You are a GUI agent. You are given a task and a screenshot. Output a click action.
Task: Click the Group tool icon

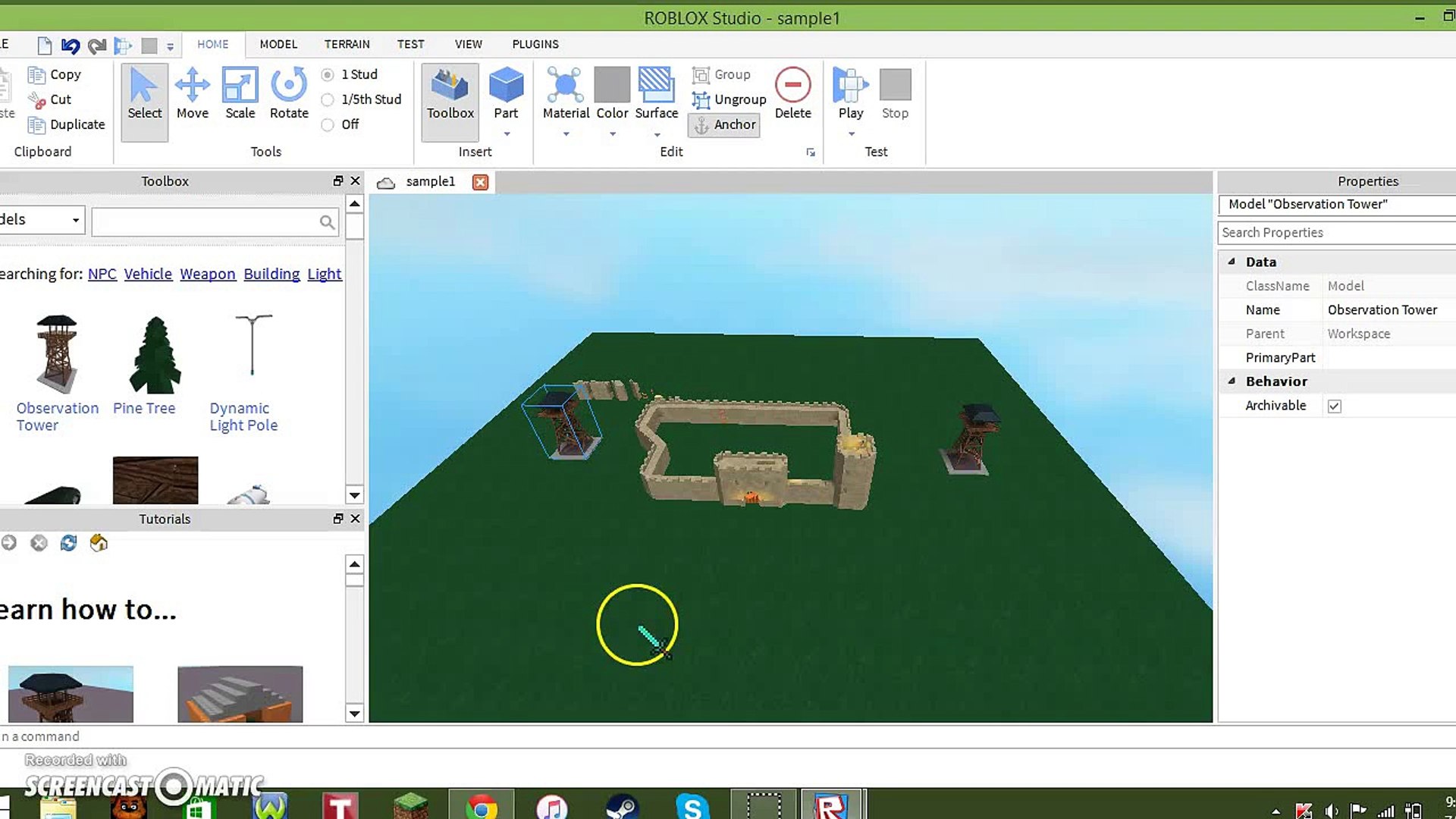click(x=700, y=74)
